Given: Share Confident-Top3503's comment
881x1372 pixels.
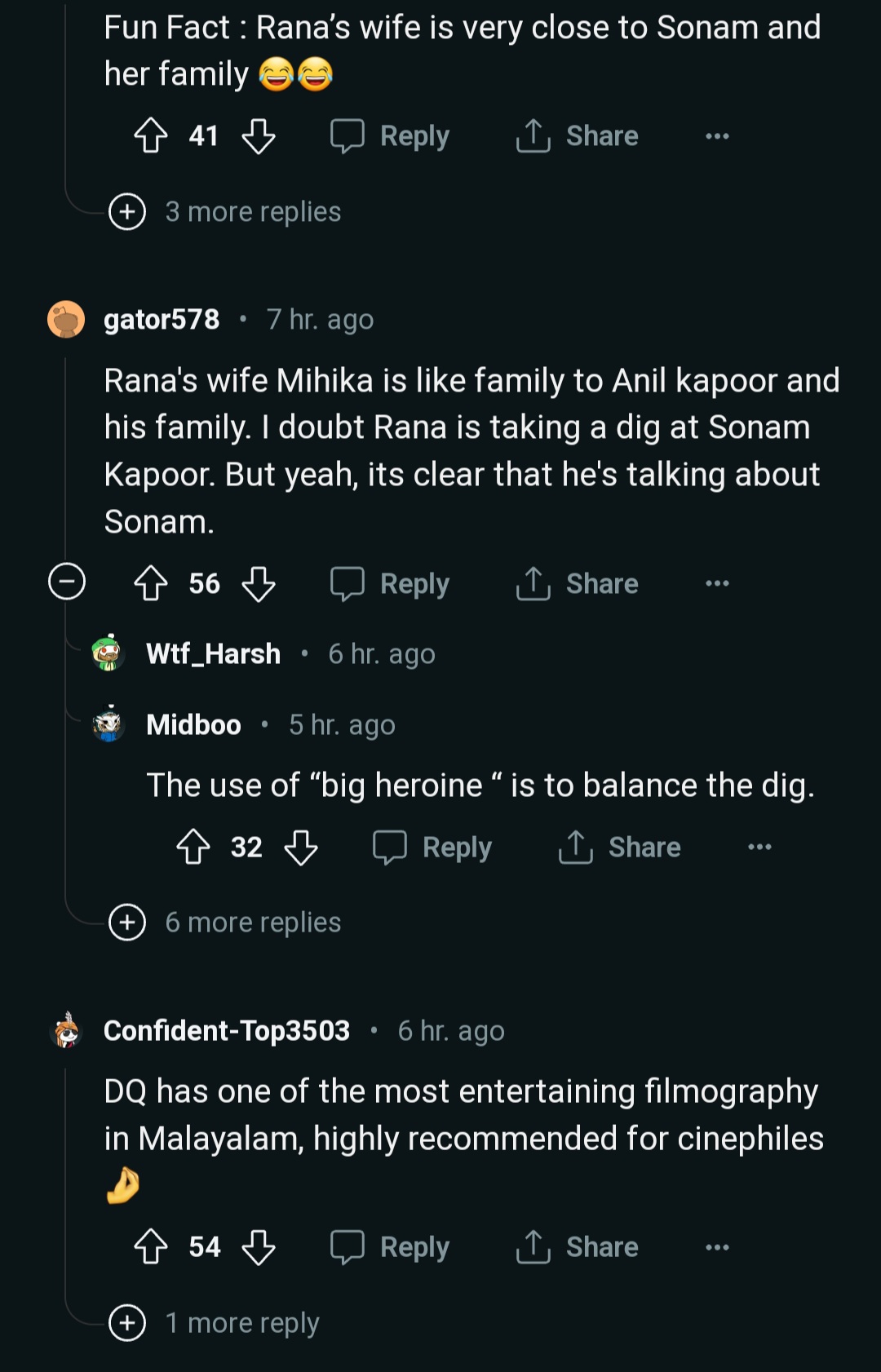Looking at the screenshot, I should [x=578, y=1247].
